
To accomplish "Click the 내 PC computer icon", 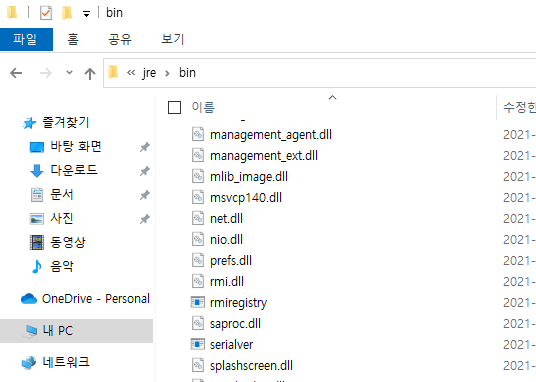I will (31, 331).
